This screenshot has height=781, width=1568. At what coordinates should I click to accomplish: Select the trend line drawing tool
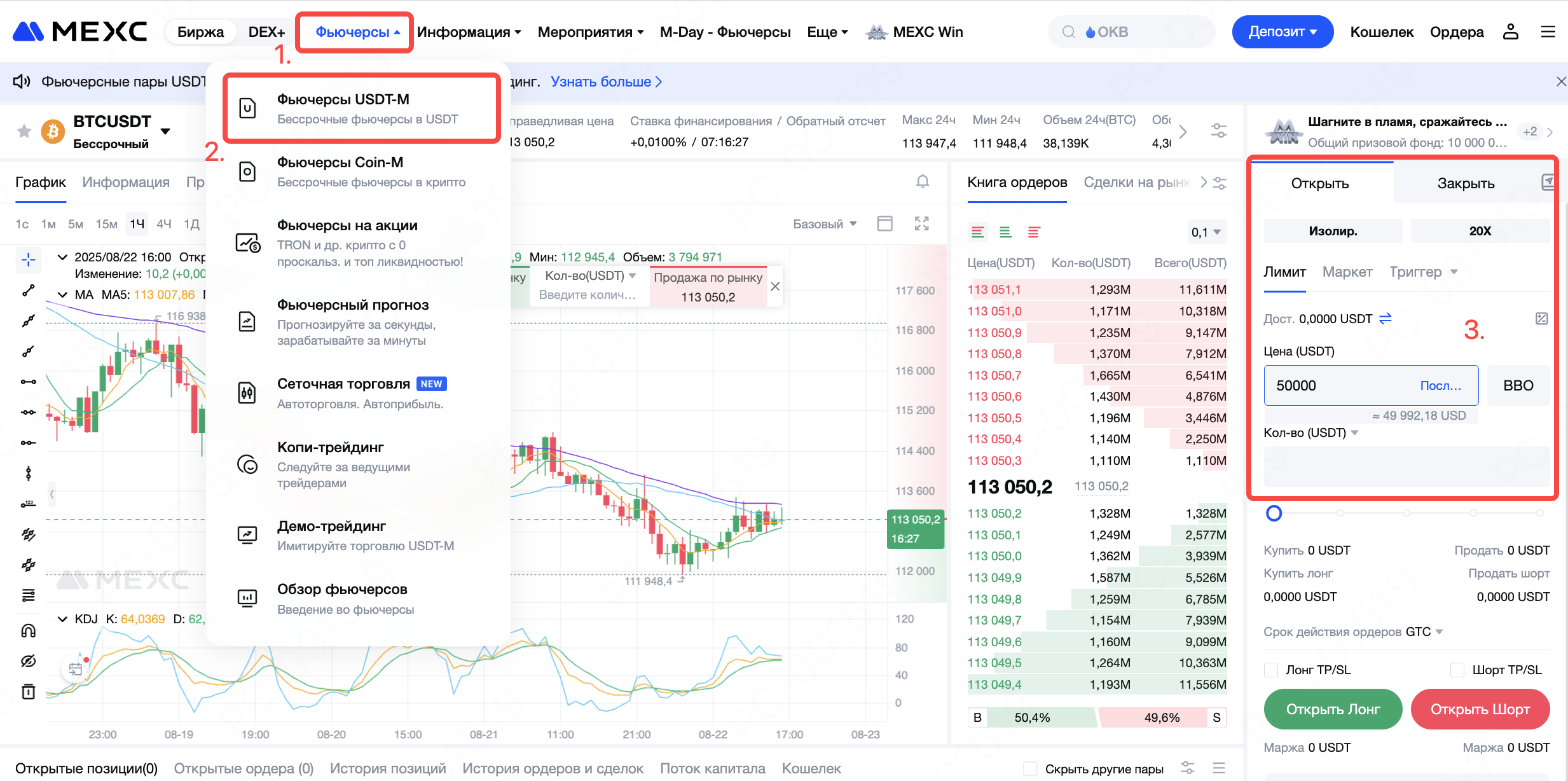pyautogui.click(x=28, y=290)
